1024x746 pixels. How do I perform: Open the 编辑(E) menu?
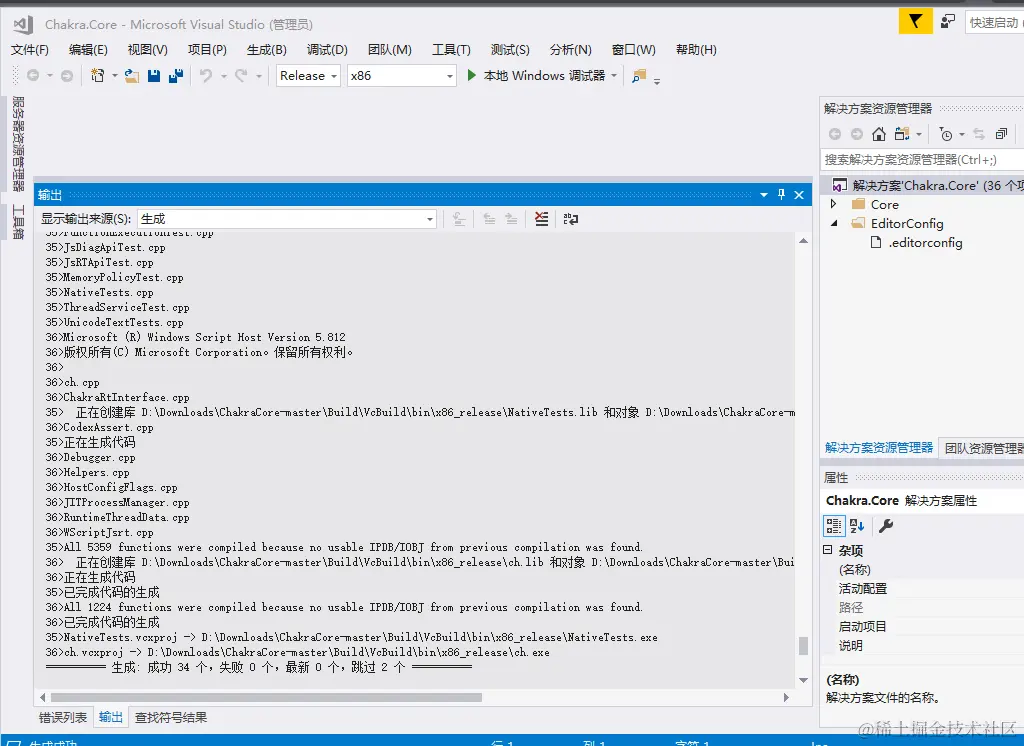(88, 50)
